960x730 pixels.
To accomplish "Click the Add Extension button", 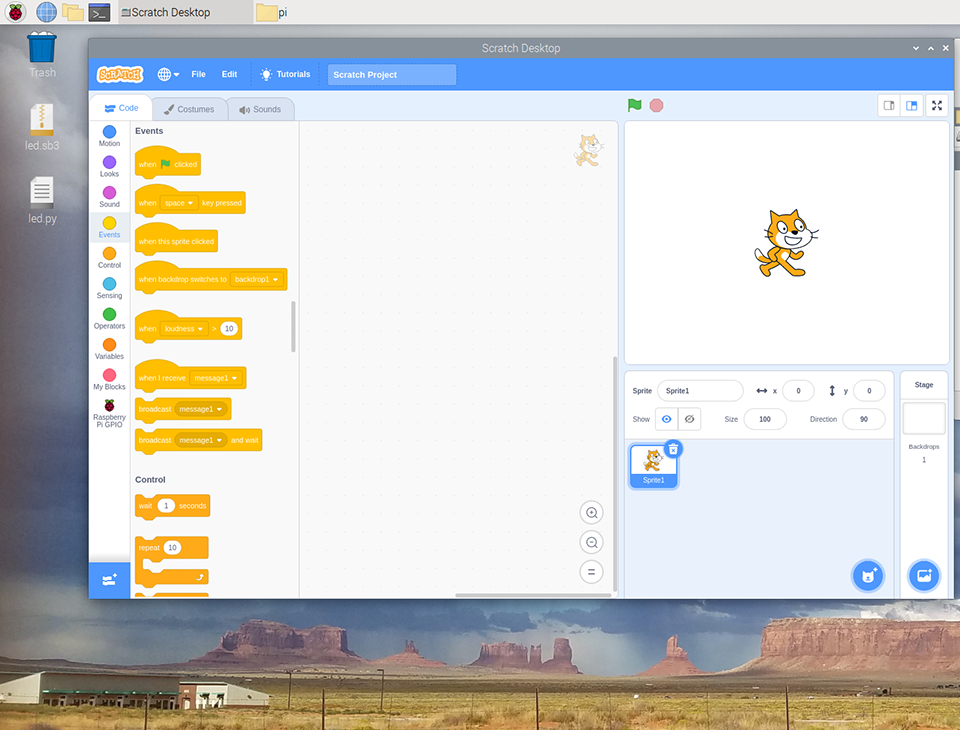I will click(110, 580).
